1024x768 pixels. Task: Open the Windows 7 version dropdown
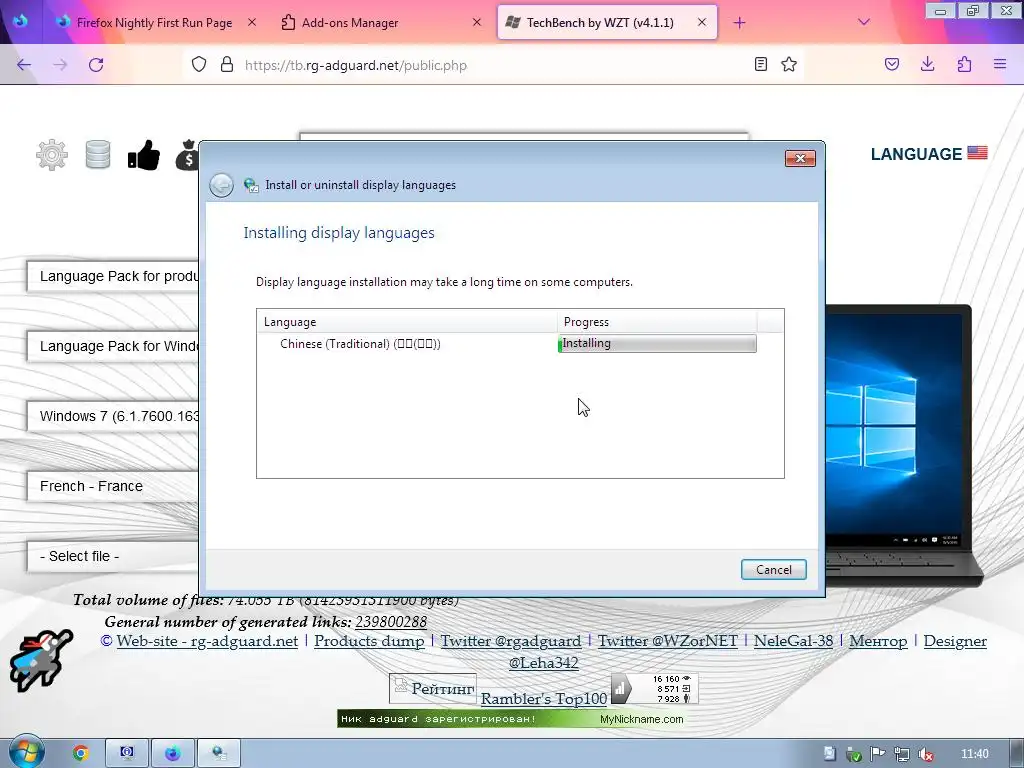tap(113, 416)
